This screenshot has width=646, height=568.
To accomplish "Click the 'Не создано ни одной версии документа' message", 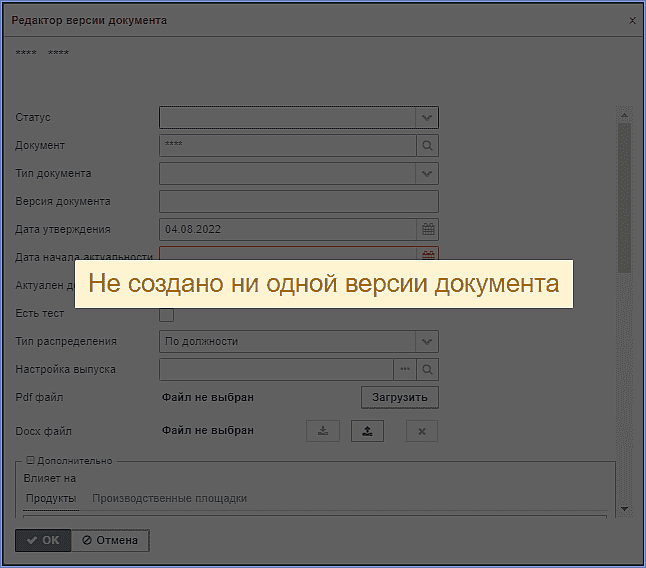I will [324, 284].
